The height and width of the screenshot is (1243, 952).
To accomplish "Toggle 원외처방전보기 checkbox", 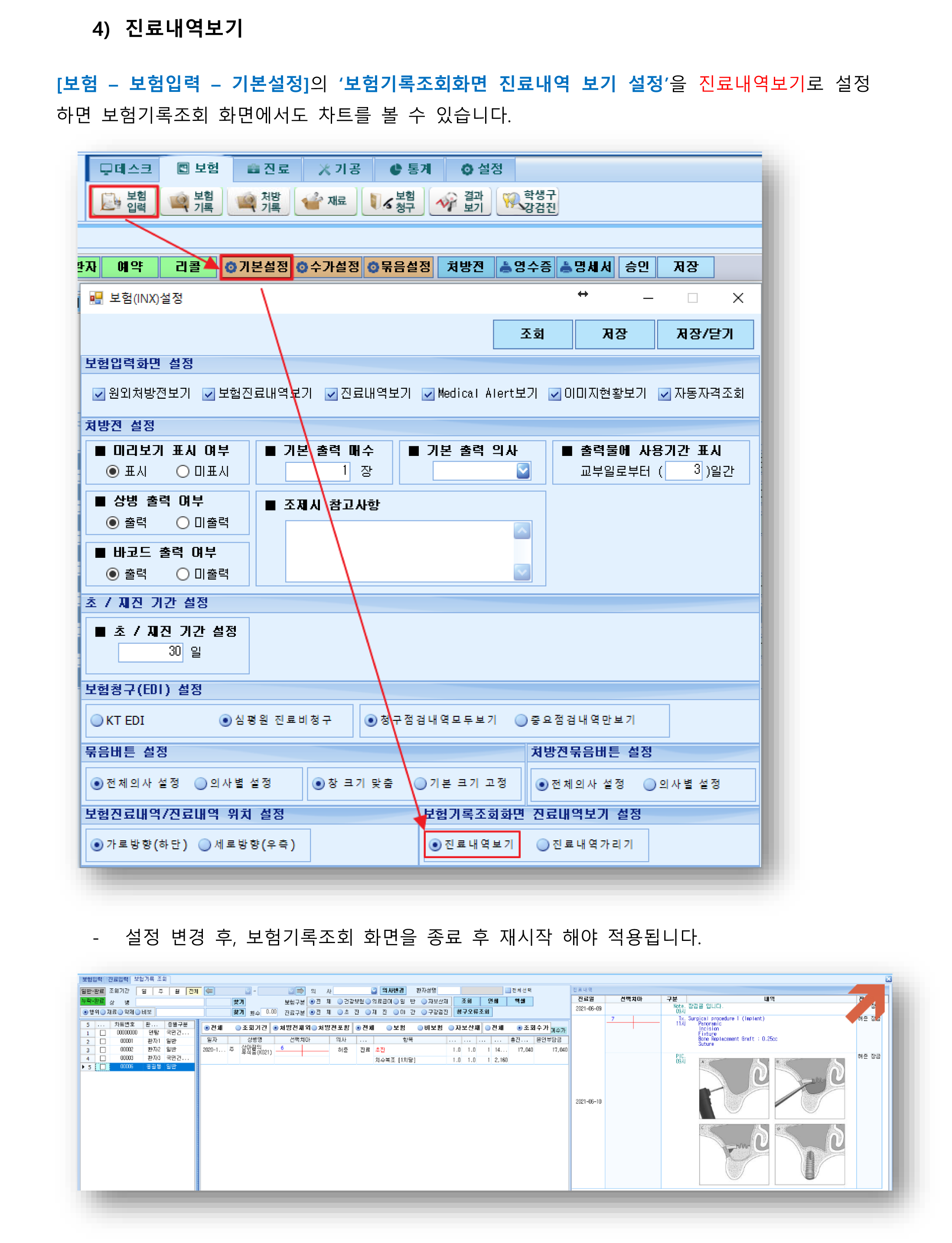I will point(99,394).
